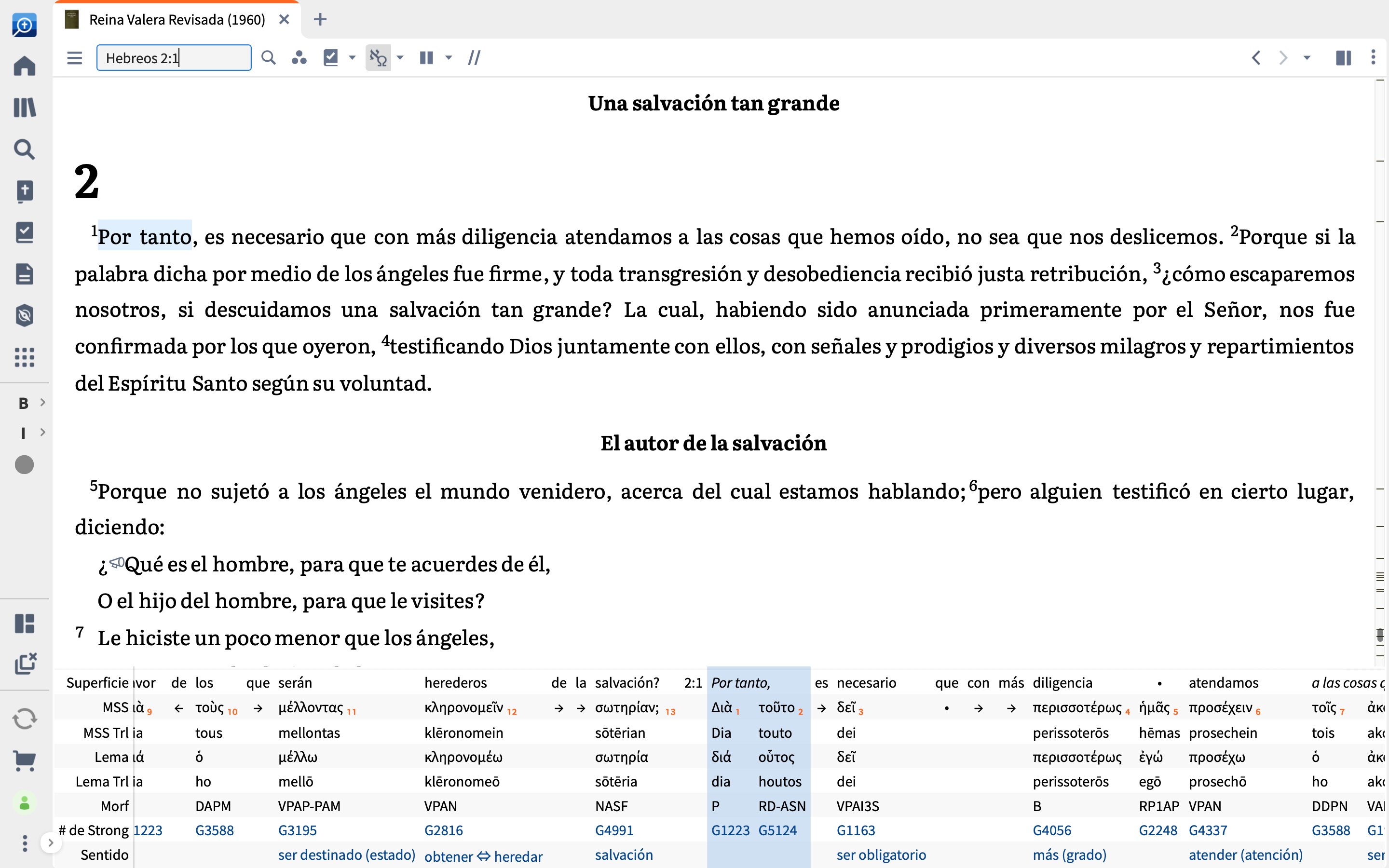The width and height of the screenshot is (1389, 868).
Task: Click the close-all-panels icon in sidebar
Action: pos(25,664)
